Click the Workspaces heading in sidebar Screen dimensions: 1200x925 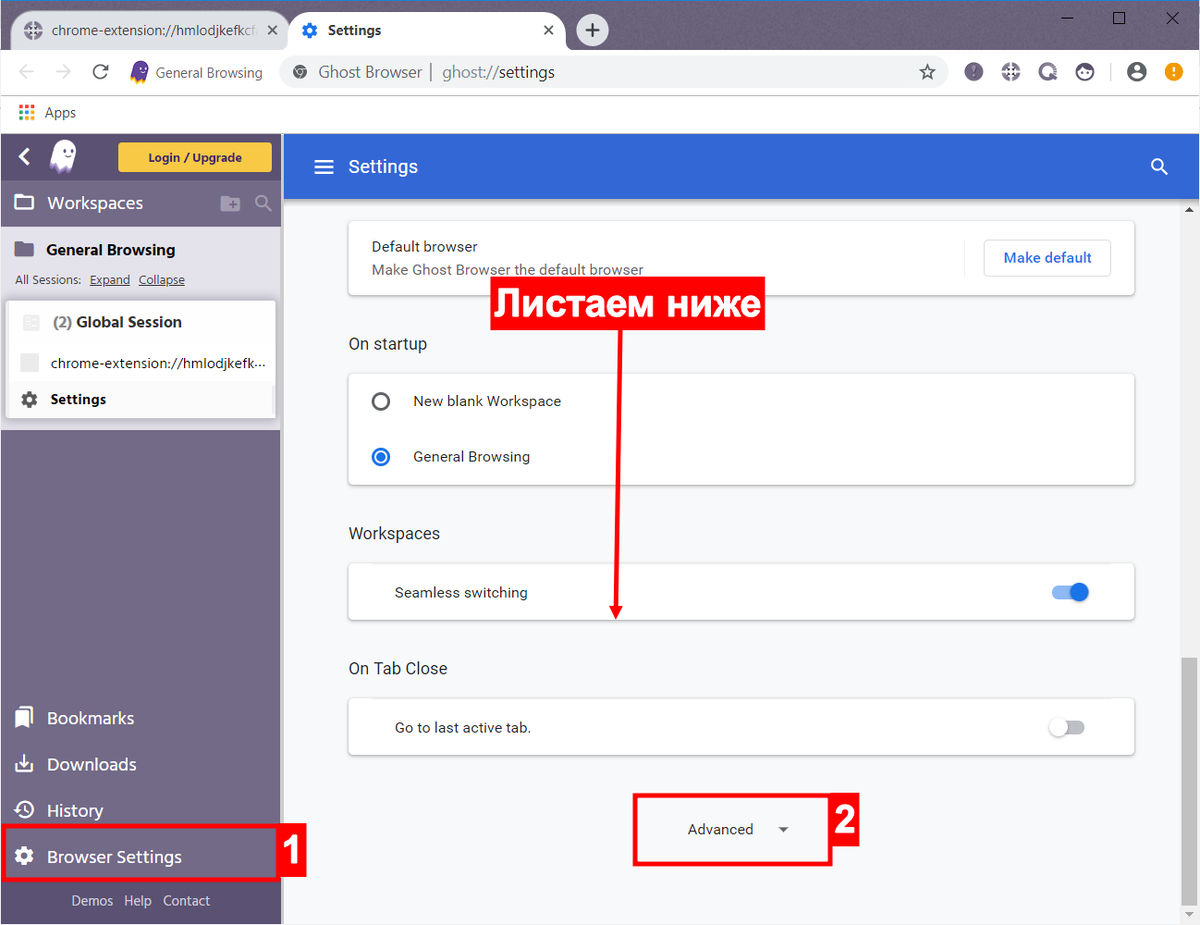pos(95,203)
